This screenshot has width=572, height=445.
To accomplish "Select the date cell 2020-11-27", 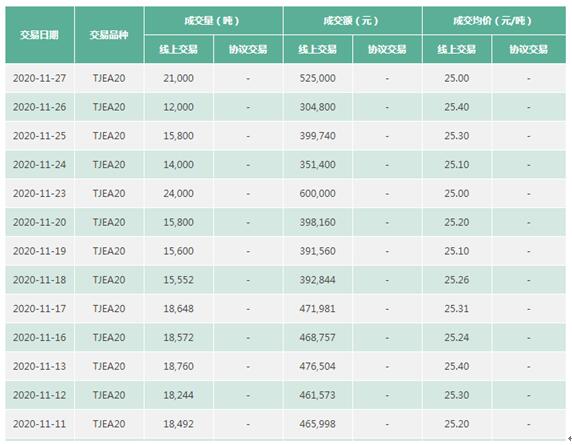I will 39,78.
